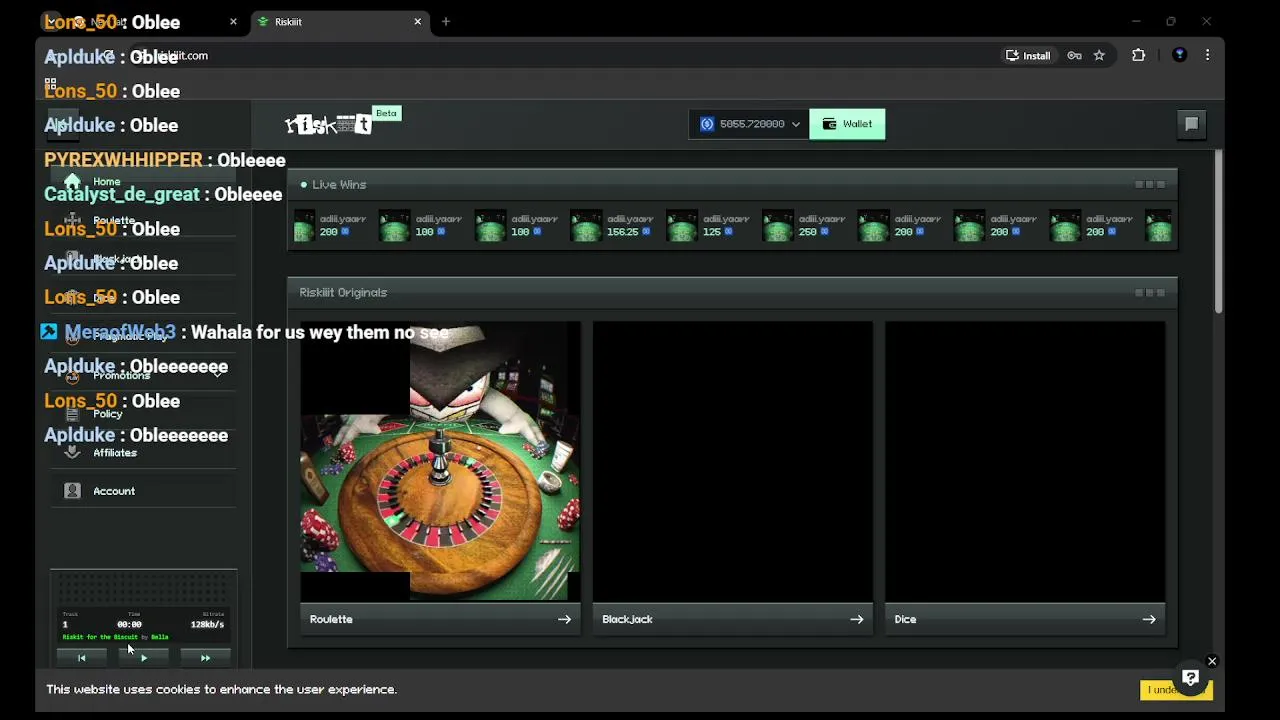Play the music track
The width and height of the screenshot is (1280, 720).
tap(143, 658)
